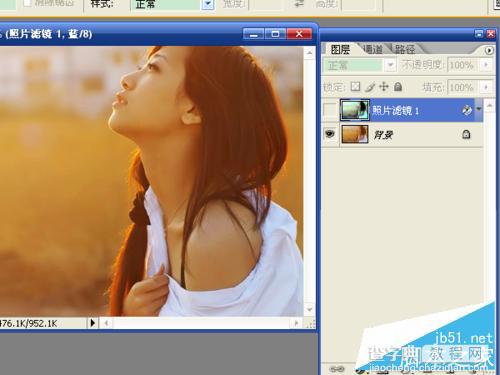Switch to the 图层 Layers tab
The width and height of the screenshot is (500, 375).
pyautogui.click(x=340, y=50)
